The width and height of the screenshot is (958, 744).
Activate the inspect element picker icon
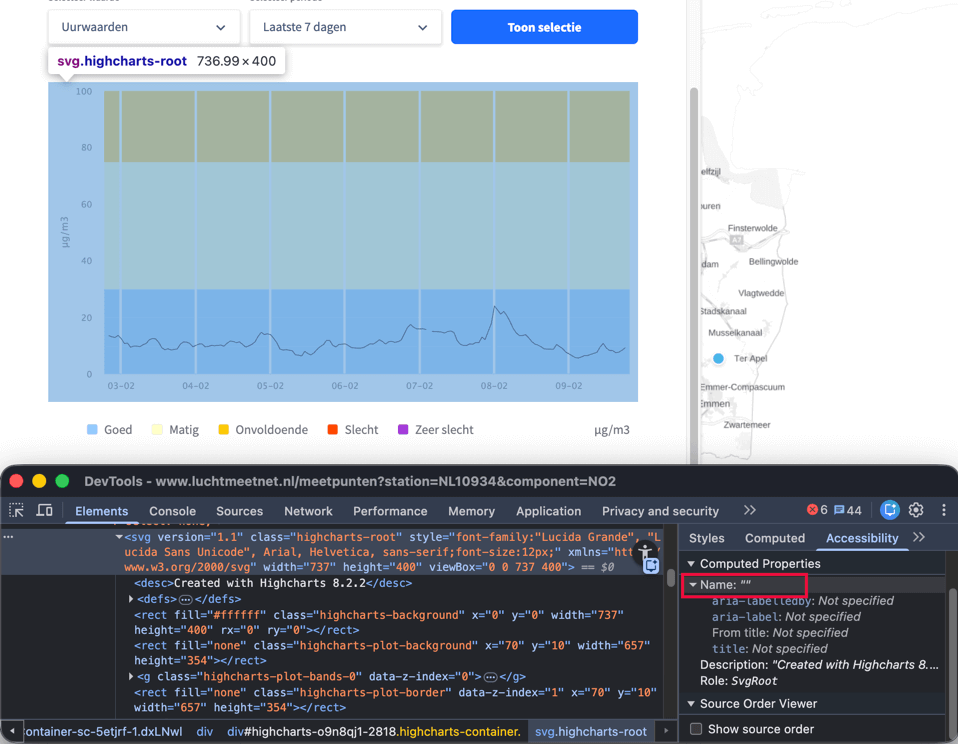click(17, 510)
